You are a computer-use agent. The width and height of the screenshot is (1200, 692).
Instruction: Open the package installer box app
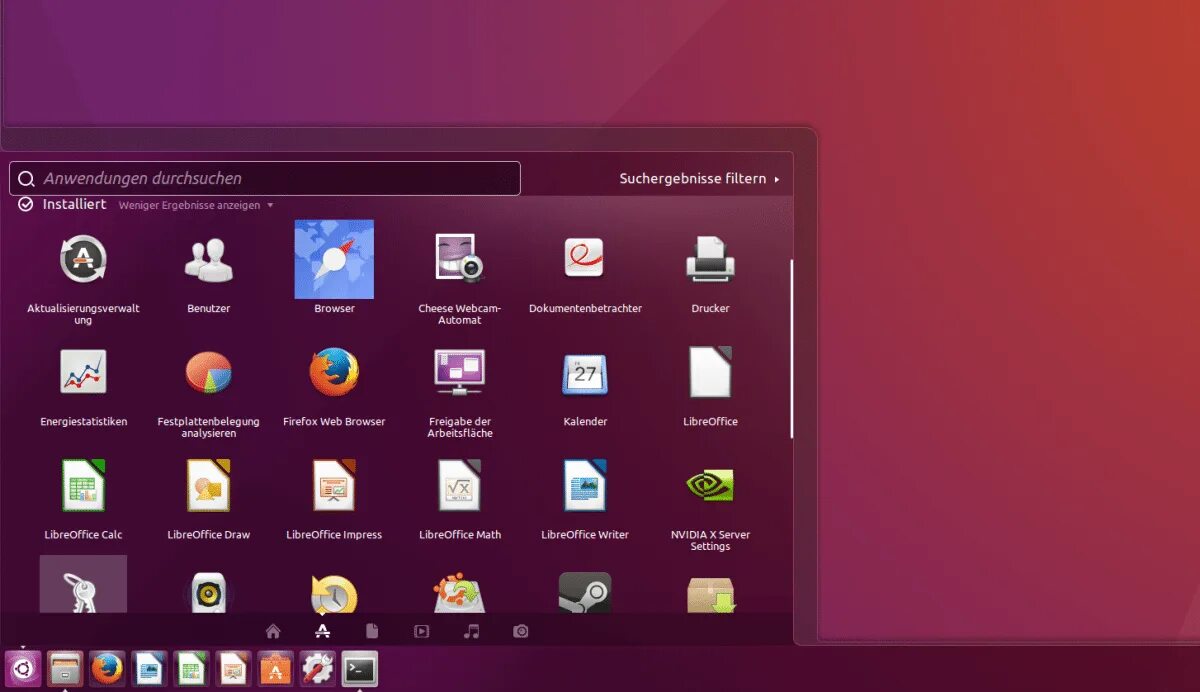tap(710, 594)
